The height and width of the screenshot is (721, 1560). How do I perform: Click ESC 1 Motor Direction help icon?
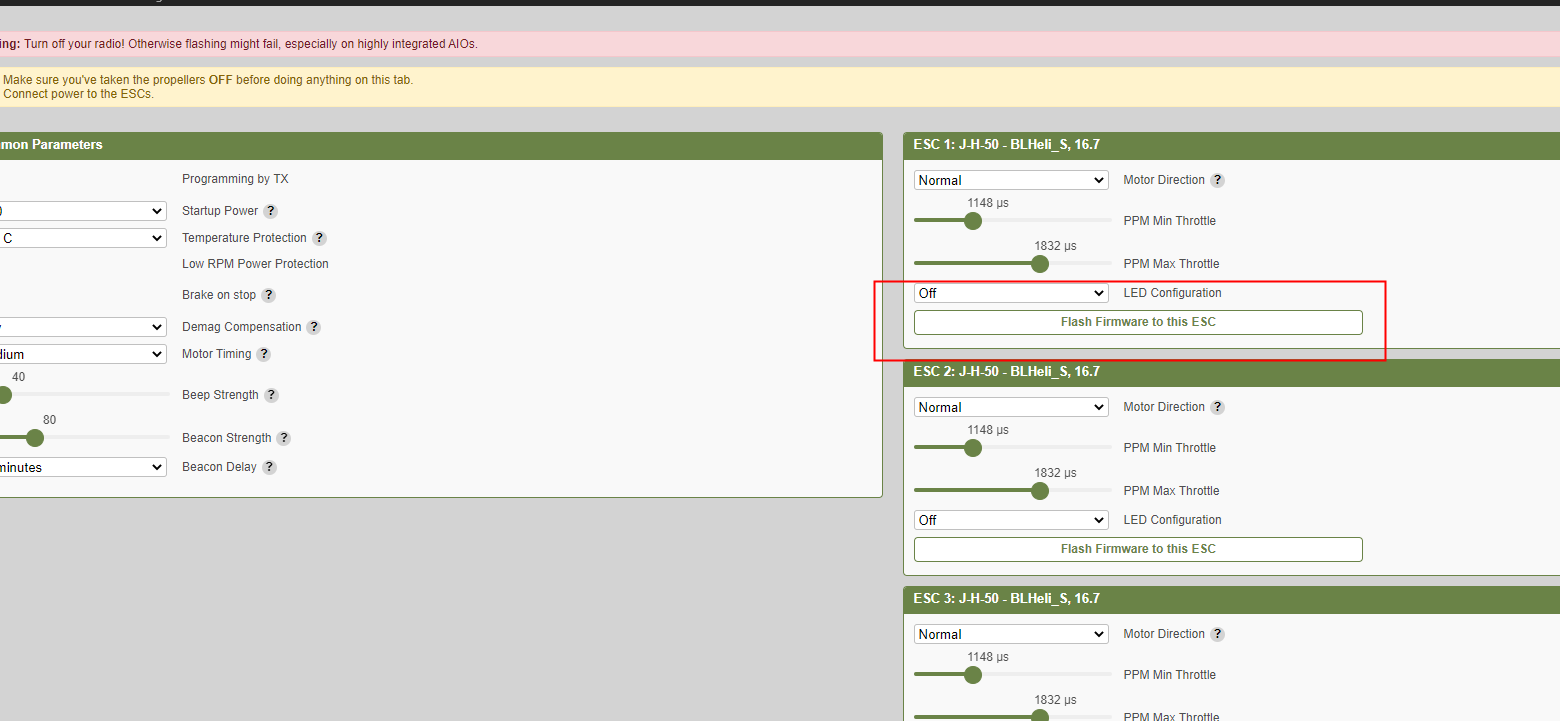pos(1217,180)
